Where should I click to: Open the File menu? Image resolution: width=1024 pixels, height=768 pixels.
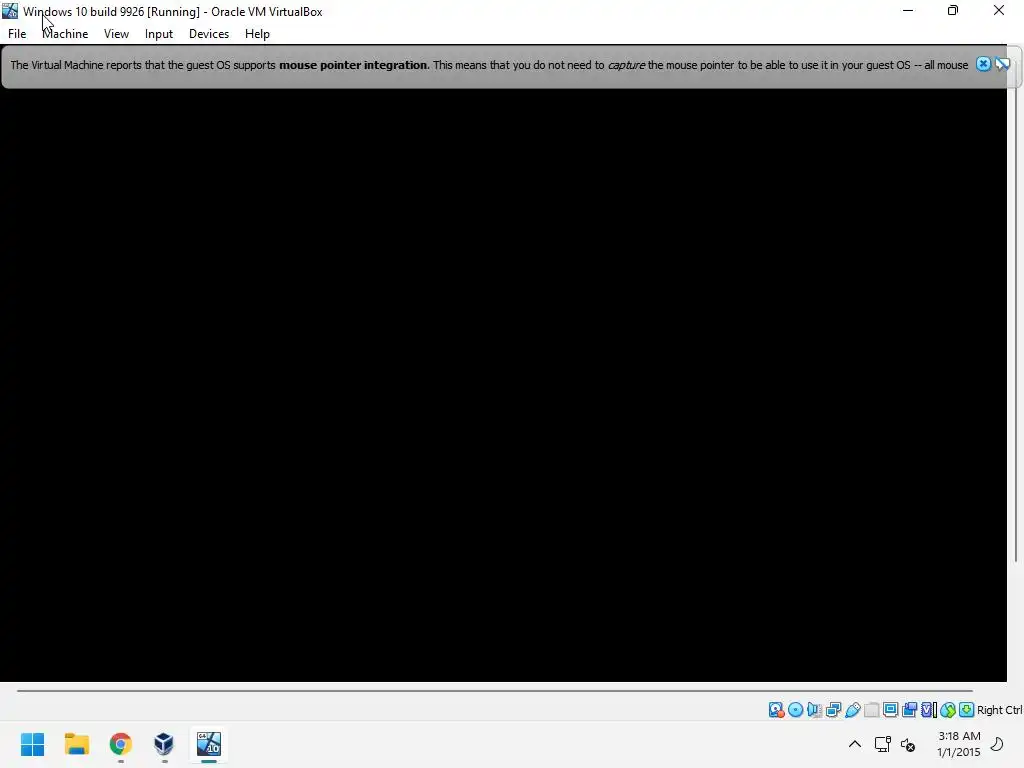17,34
